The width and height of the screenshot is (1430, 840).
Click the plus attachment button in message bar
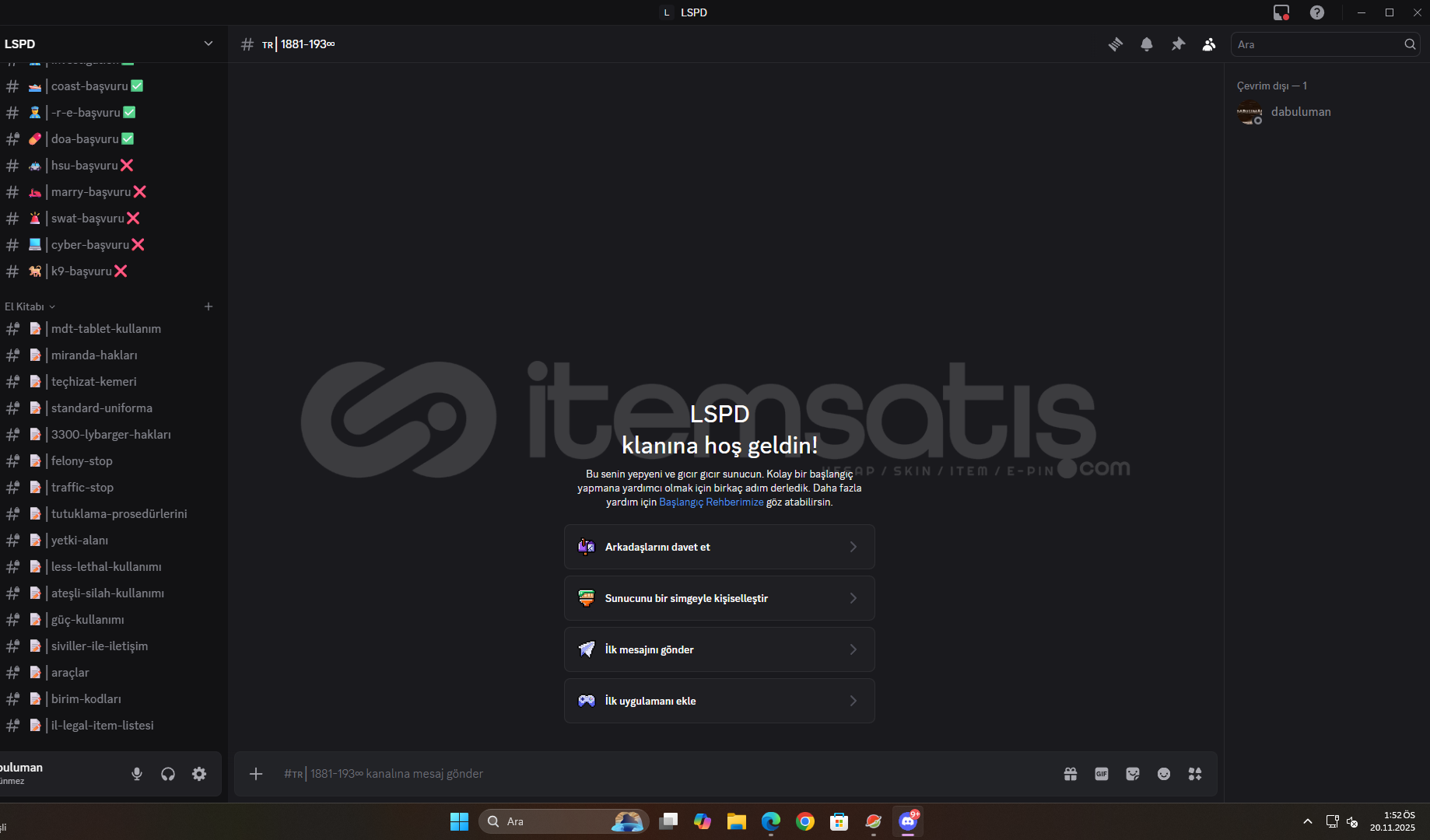[x=256, y=774]
